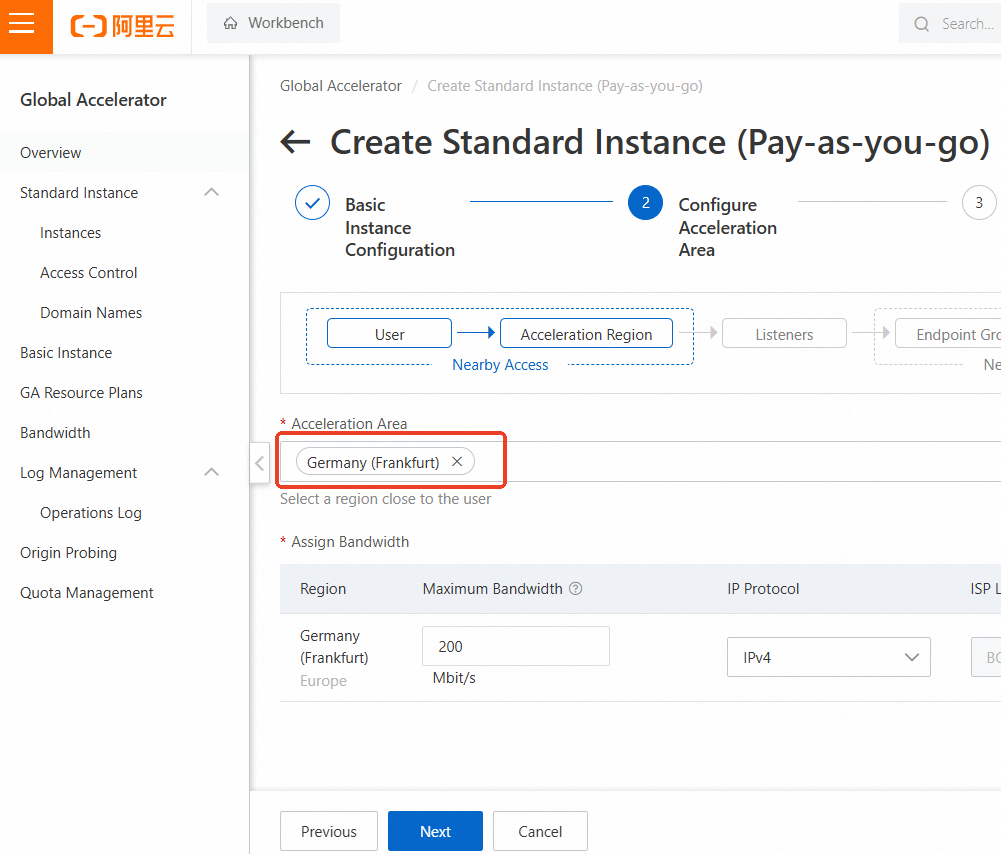Click Global Accelerator breadcrumb link

tap(340, 86)
